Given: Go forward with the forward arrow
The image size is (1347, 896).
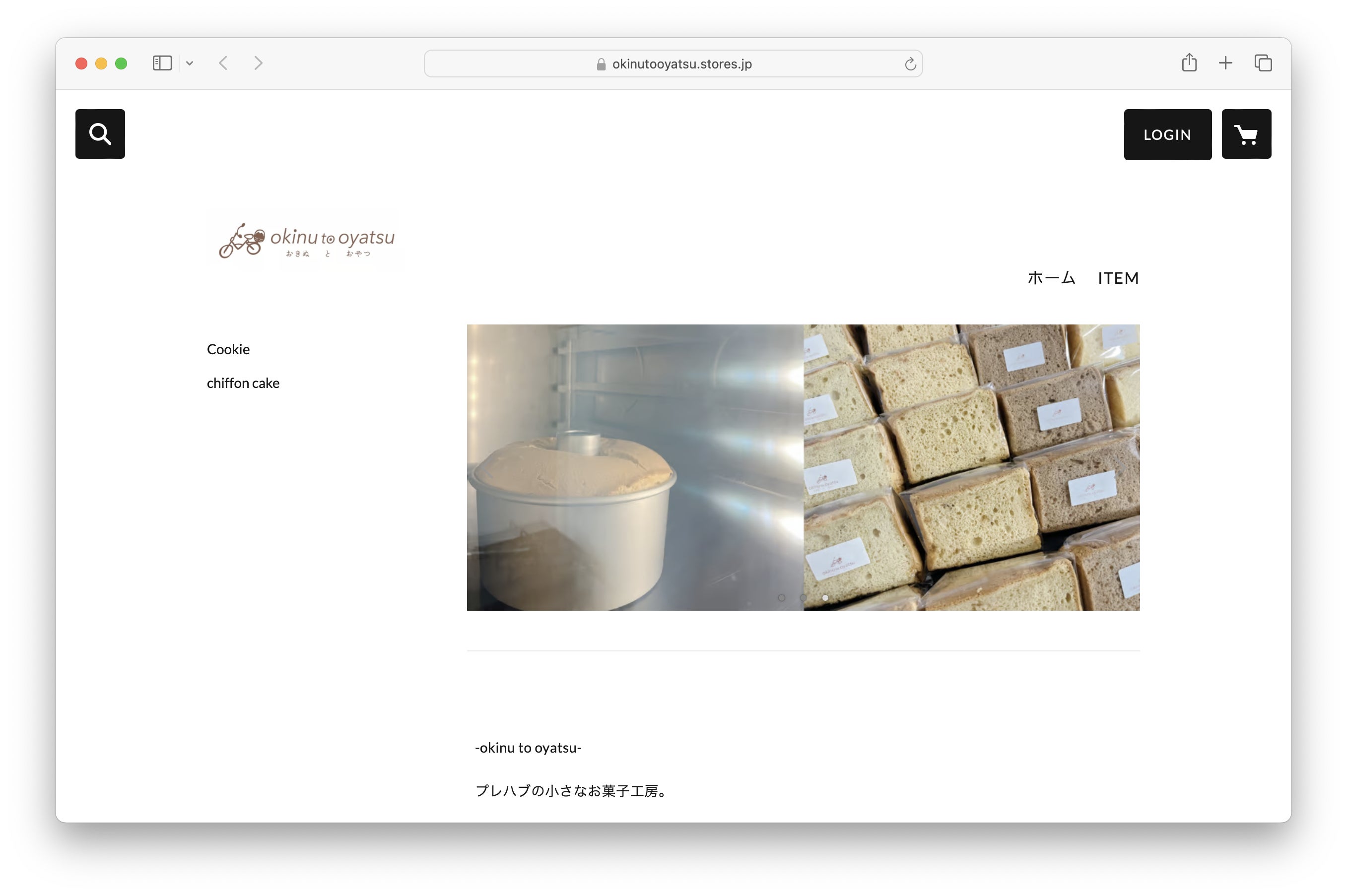Looking at the screenshot, I should pyautogui.click(x=258, y=63).
